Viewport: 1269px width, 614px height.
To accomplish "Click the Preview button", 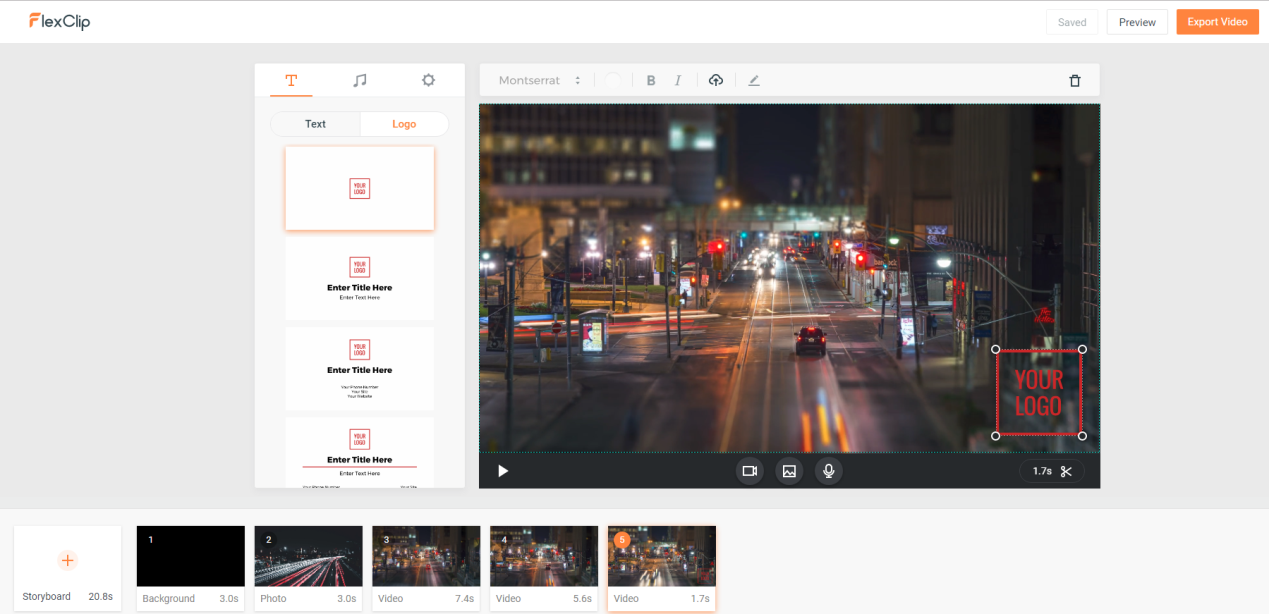I will [x=1137, y=22].
